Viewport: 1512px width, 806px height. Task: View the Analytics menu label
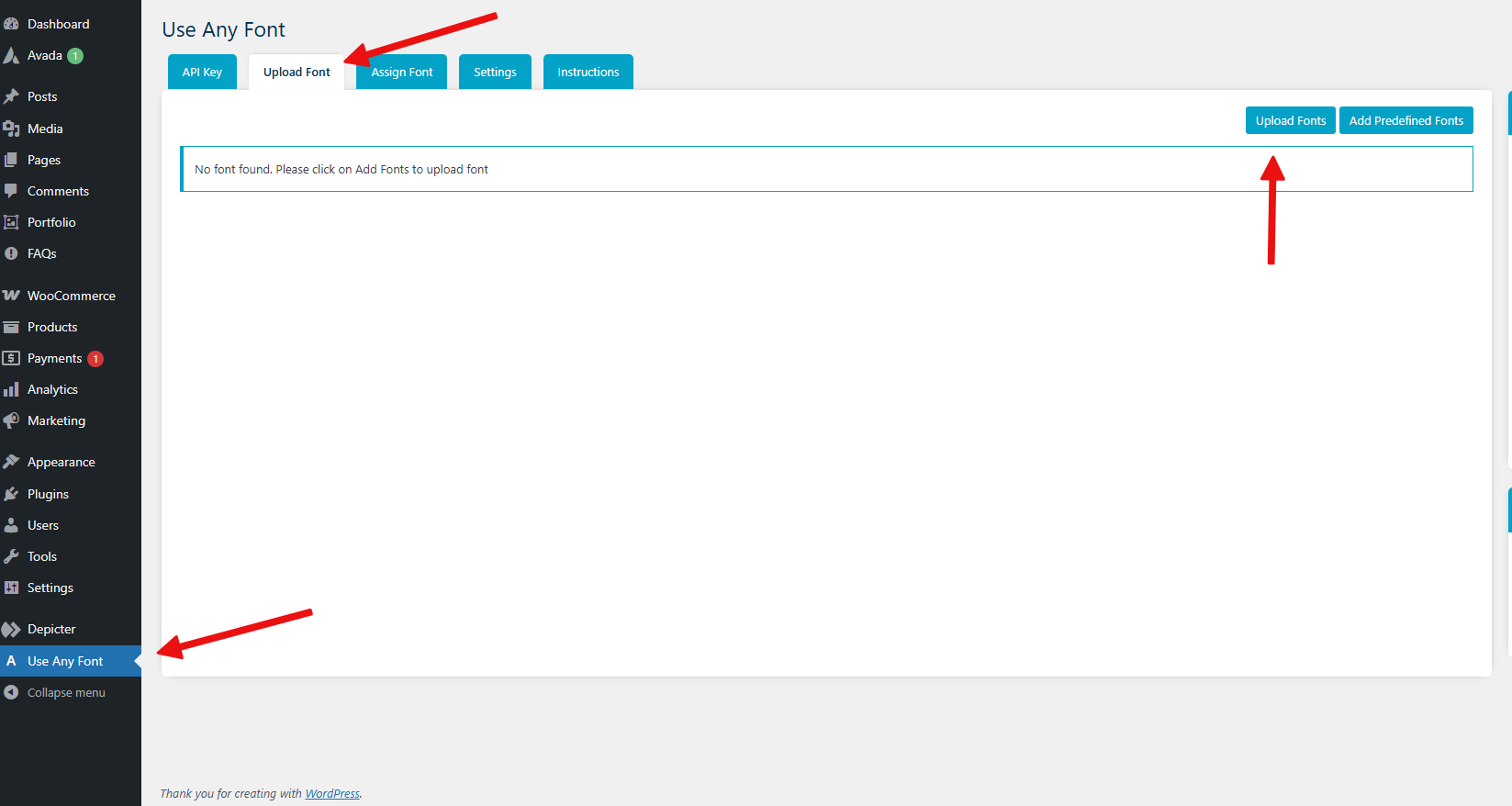coord(52,389)
